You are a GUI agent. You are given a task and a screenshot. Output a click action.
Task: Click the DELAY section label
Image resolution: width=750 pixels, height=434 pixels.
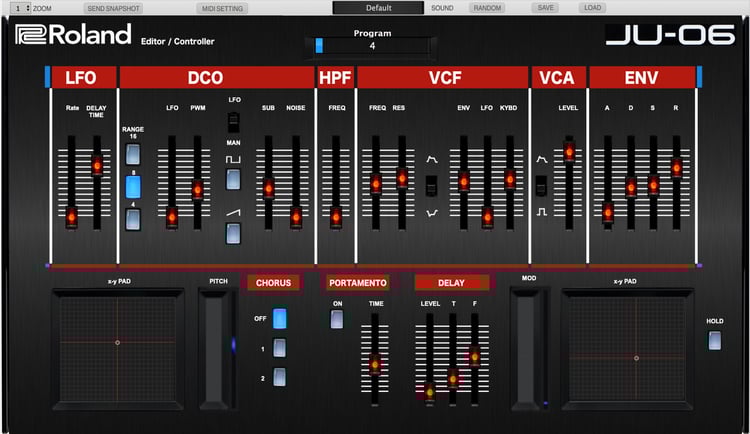(451, 283)
